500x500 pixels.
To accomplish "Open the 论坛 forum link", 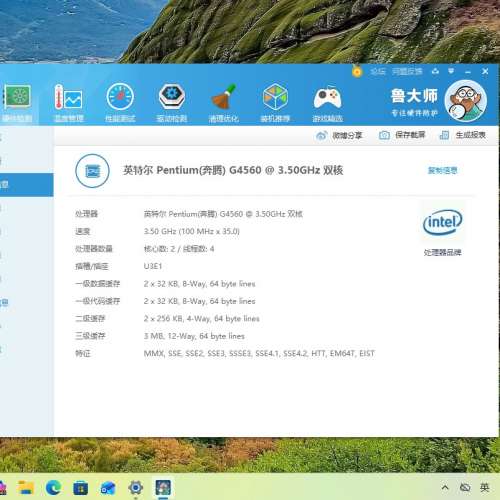I will pyautogui.click(x=378, y=71).
